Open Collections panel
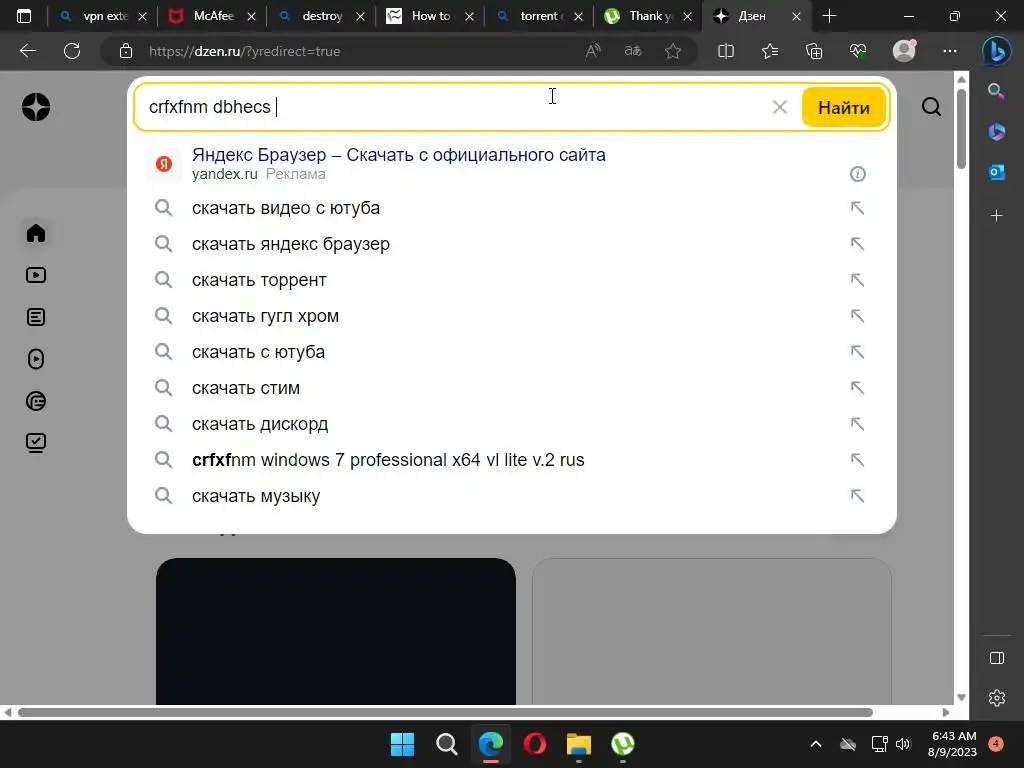 814,51
